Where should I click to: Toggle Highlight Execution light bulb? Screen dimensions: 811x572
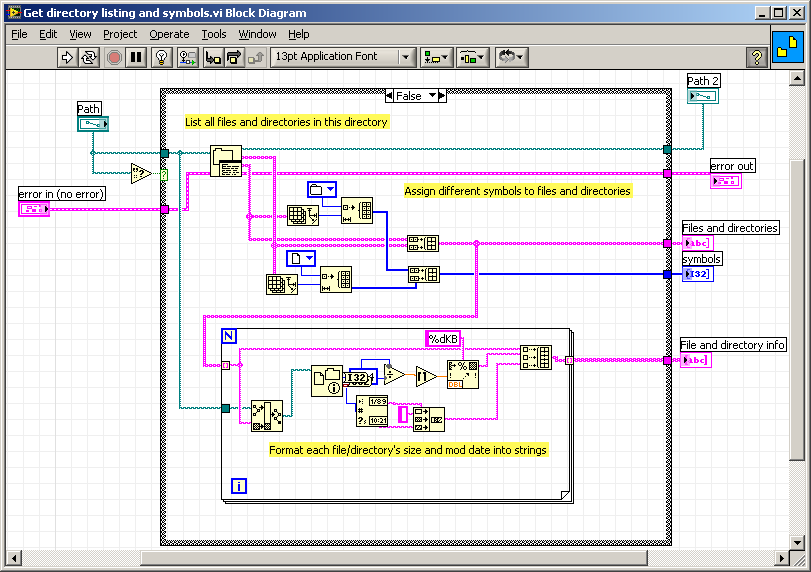162,57
